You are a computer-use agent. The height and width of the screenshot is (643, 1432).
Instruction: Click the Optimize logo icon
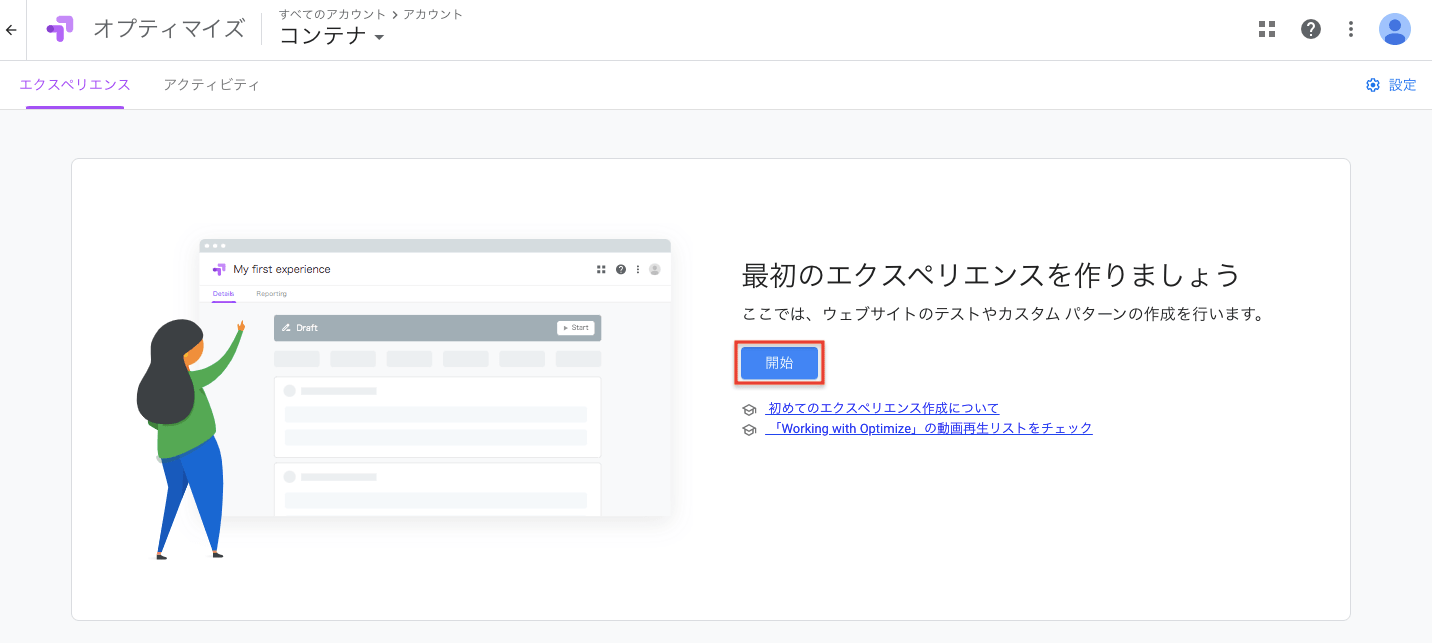[x=60, y=29]
